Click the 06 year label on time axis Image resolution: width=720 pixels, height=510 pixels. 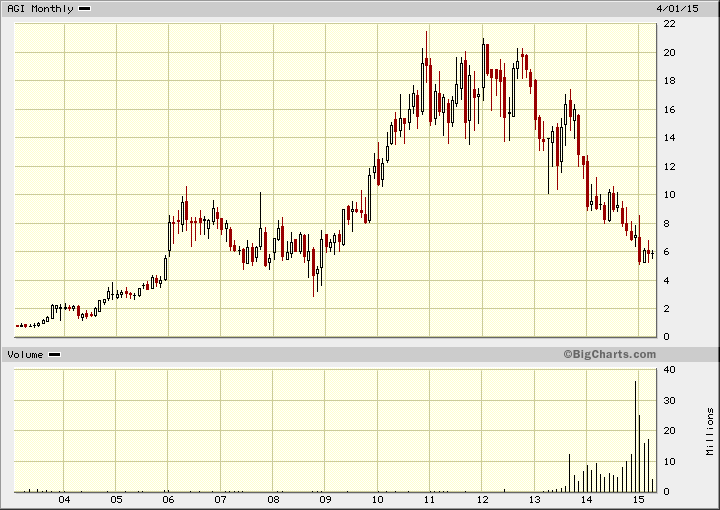[x=169, y=500]
